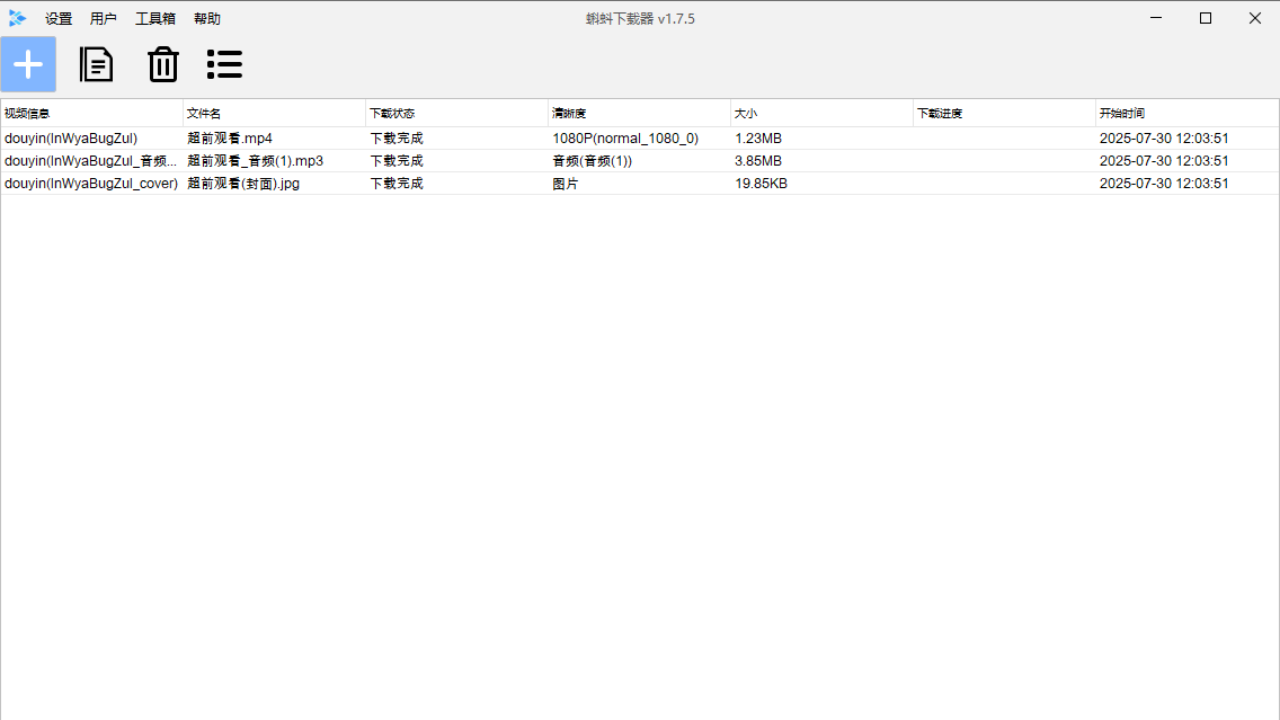Open the document list toolbar icon
Viewport: 1280px width, 720px height.
[x=96, y=65]
